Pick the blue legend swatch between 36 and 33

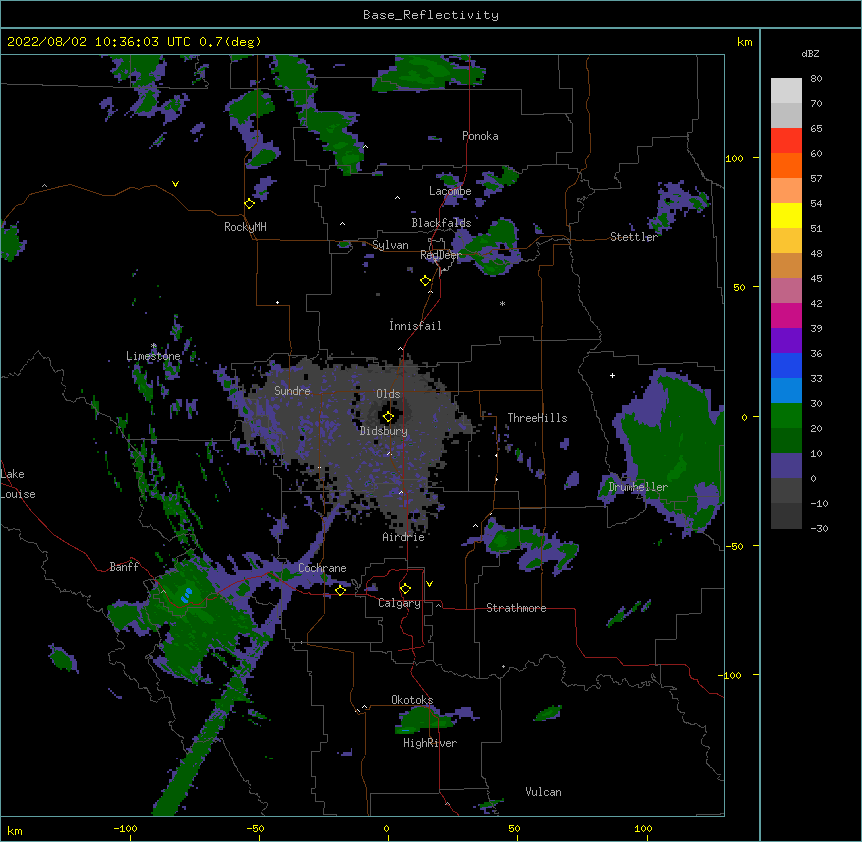click(x=786, y=365)
